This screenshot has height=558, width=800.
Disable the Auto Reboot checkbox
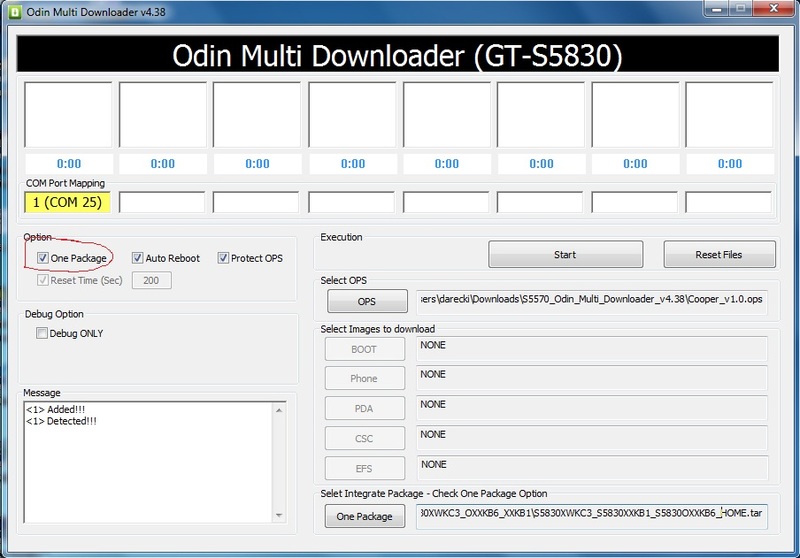[137, 258]
